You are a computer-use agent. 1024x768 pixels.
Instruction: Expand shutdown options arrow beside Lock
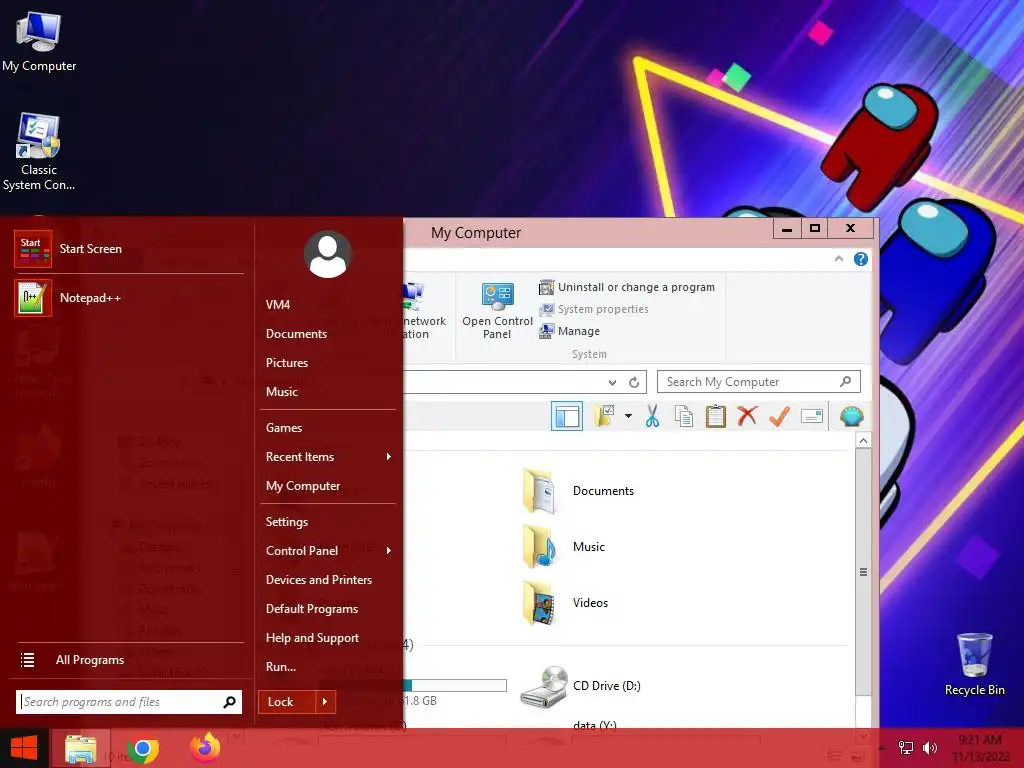pyautogui.click(x=325, y=702)
